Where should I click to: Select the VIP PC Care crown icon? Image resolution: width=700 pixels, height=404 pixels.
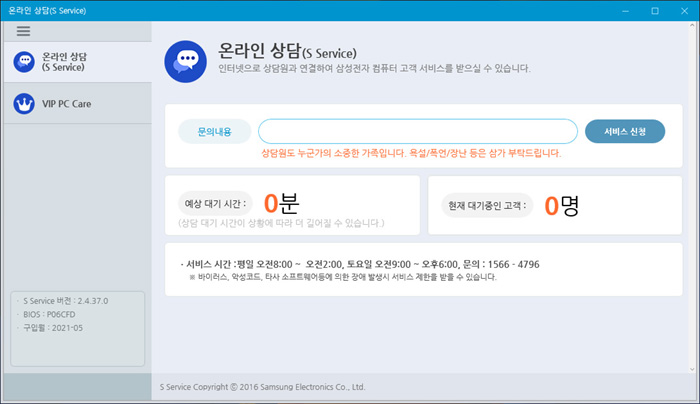[24, 104]
